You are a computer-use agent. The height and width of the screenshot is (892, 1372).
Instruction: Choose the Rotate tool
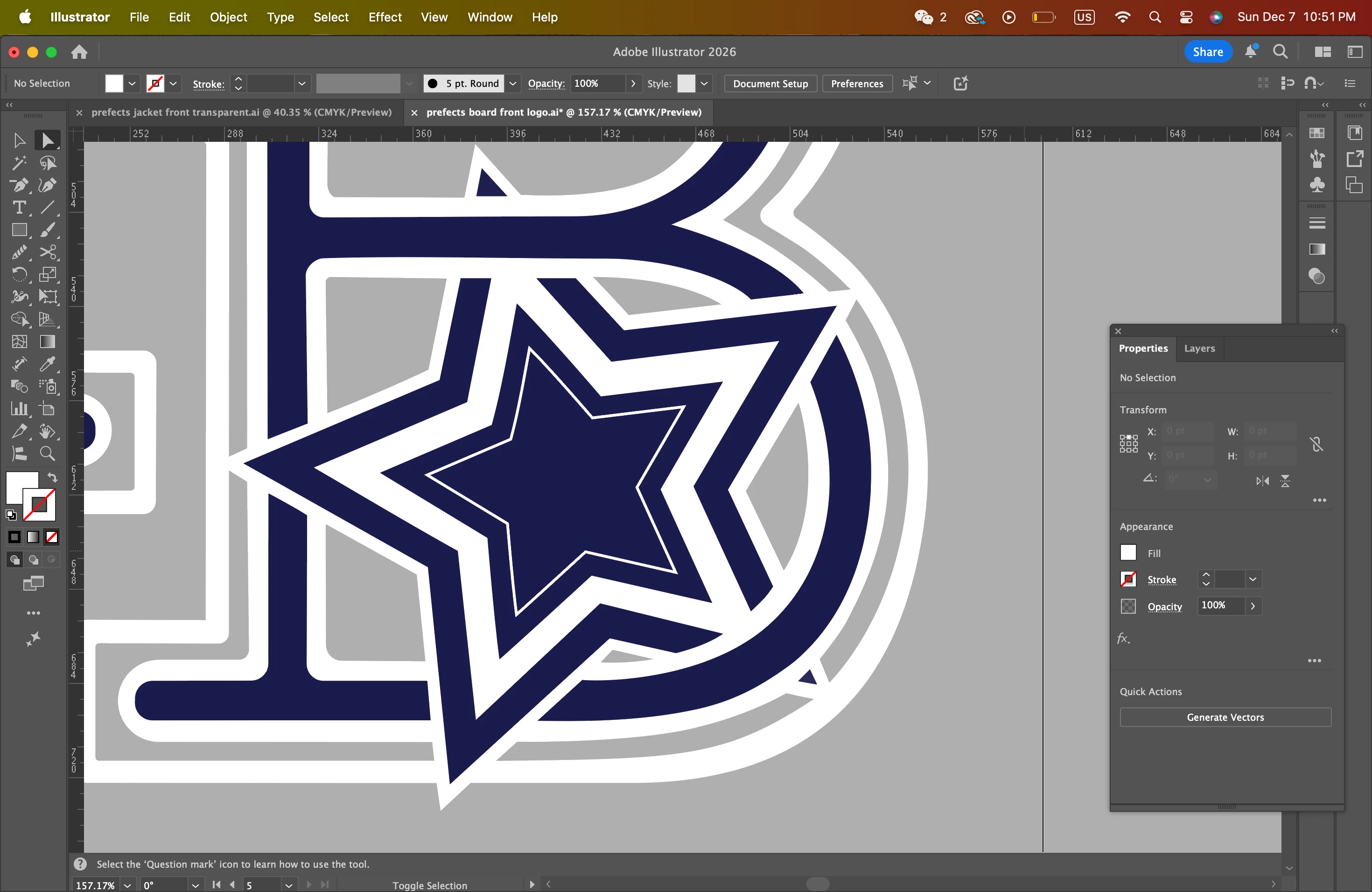coord(19,274)
